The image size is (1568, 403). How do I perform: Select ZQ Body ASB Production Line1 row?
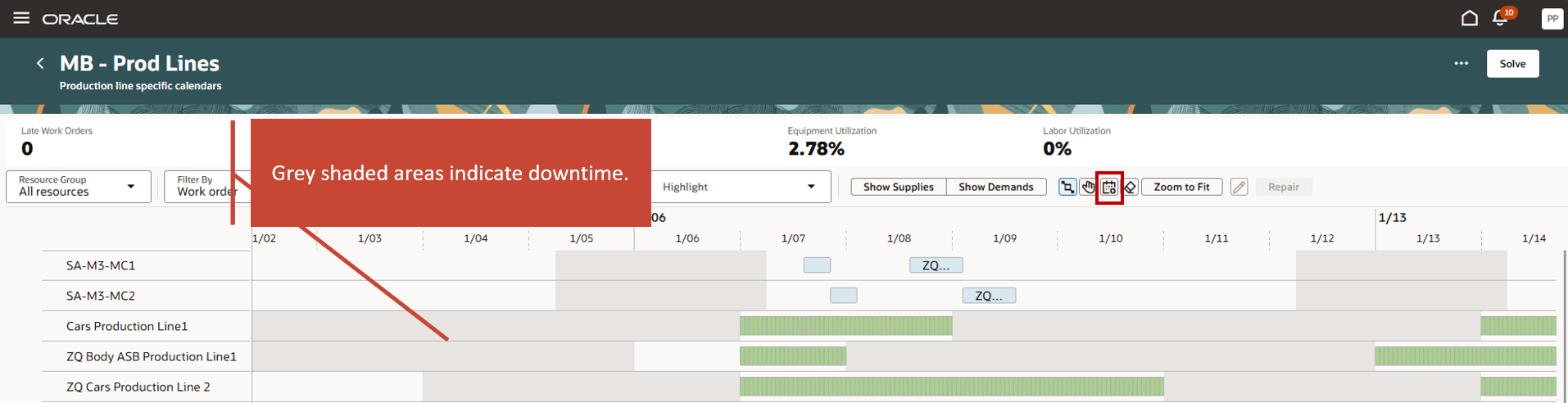[x=146, y=356]
